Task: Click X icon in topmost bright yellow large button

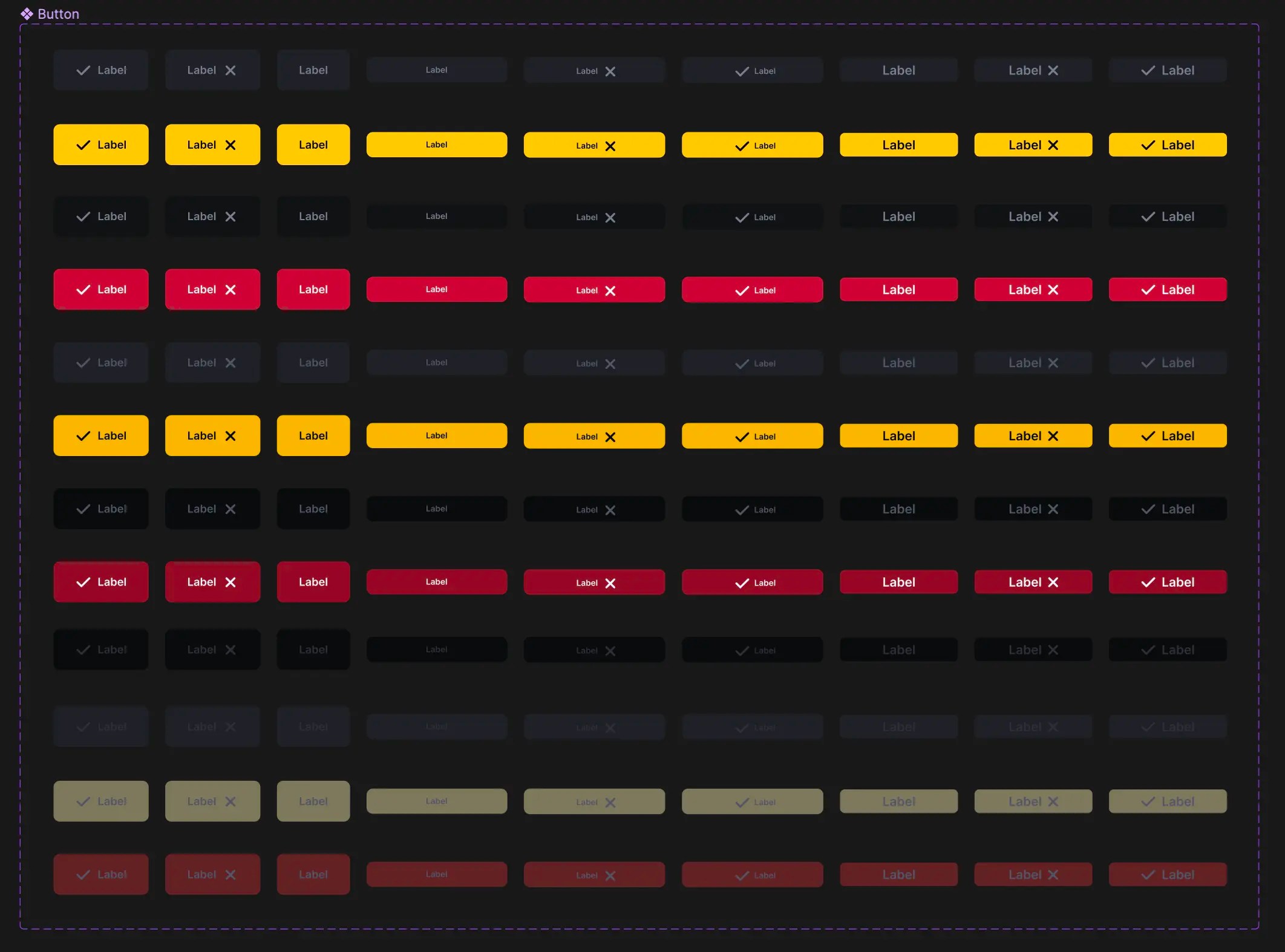Action: point(231,145)
